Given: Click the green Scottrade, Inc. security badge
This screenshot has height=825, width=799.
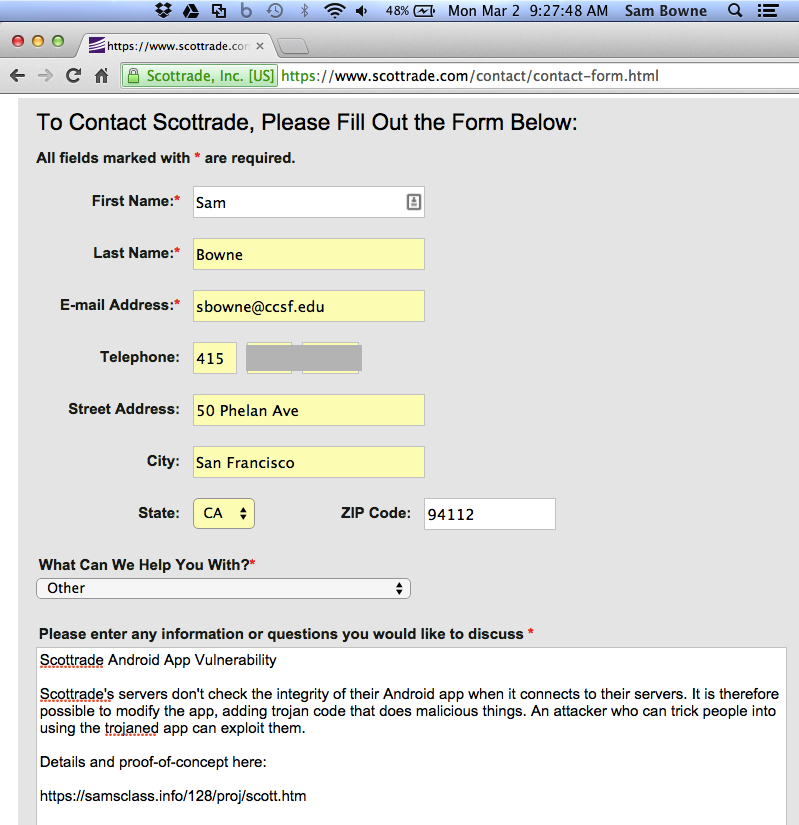Looking at the screenshot, I should [x=199, y=76].
